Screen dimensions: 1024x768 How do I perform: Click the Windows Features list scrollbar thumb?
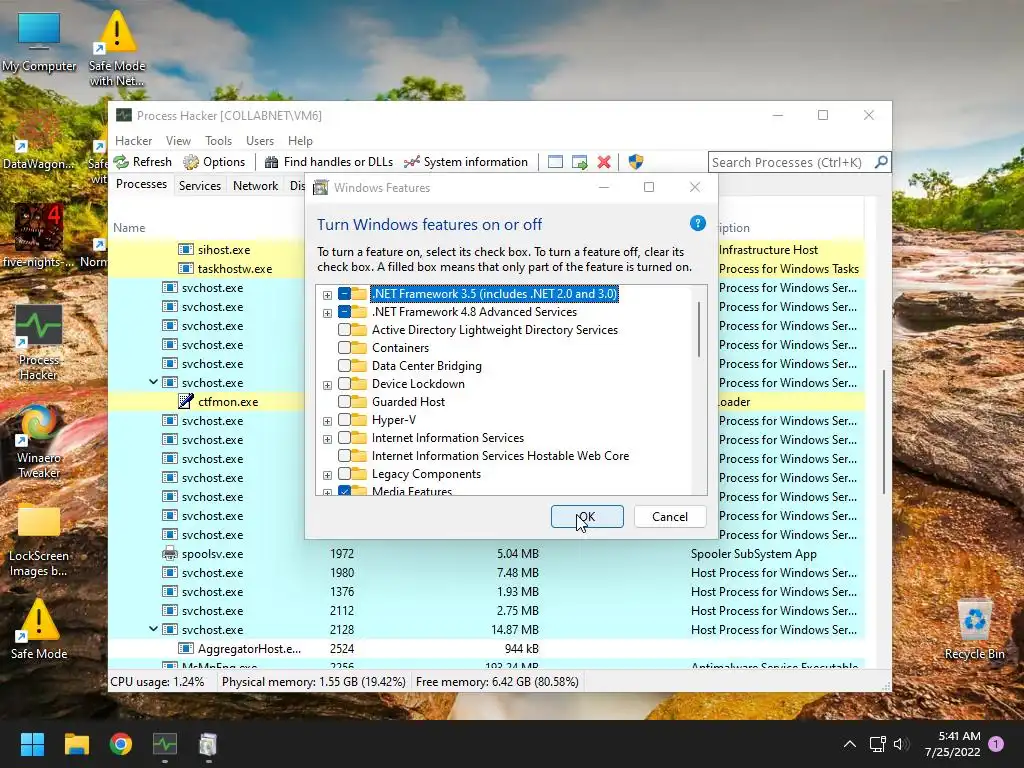[x=698, y=329]
